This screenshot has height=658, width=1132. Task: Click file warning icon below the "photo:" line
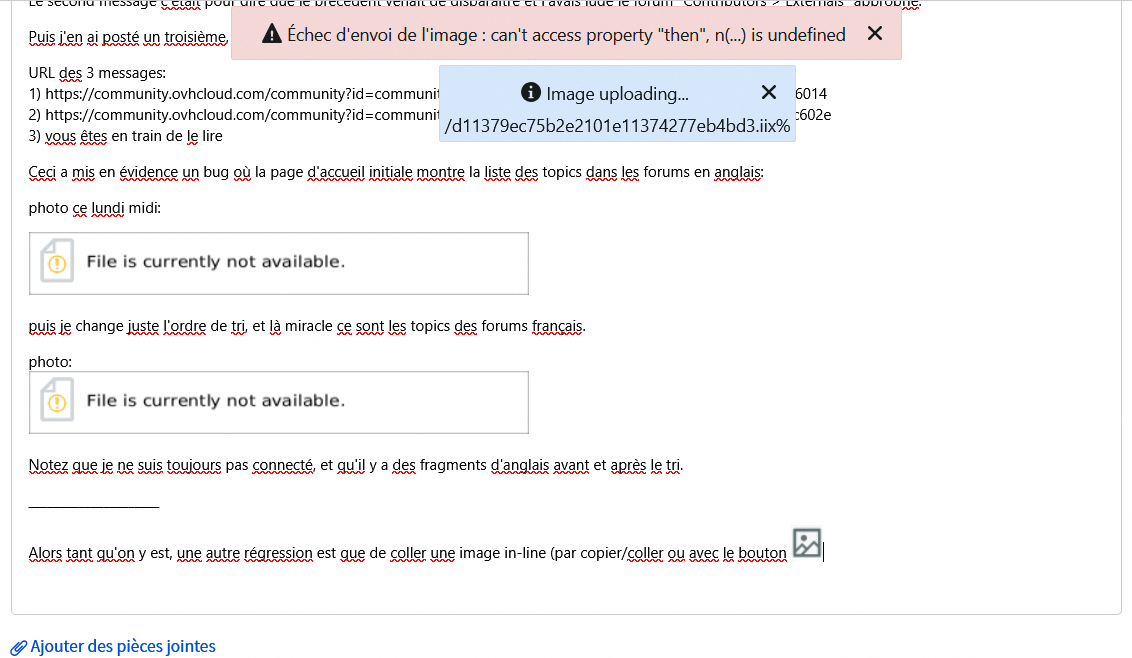click(56, 401)
